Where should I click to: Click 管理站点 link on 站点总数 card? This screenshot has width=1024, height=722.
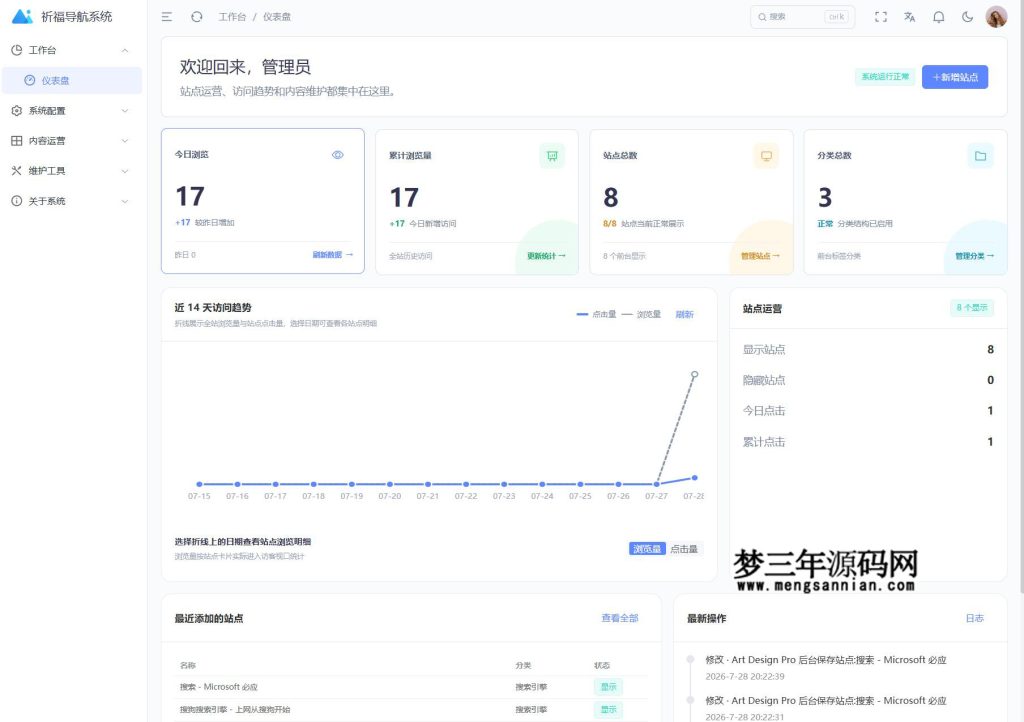[760, 256]
